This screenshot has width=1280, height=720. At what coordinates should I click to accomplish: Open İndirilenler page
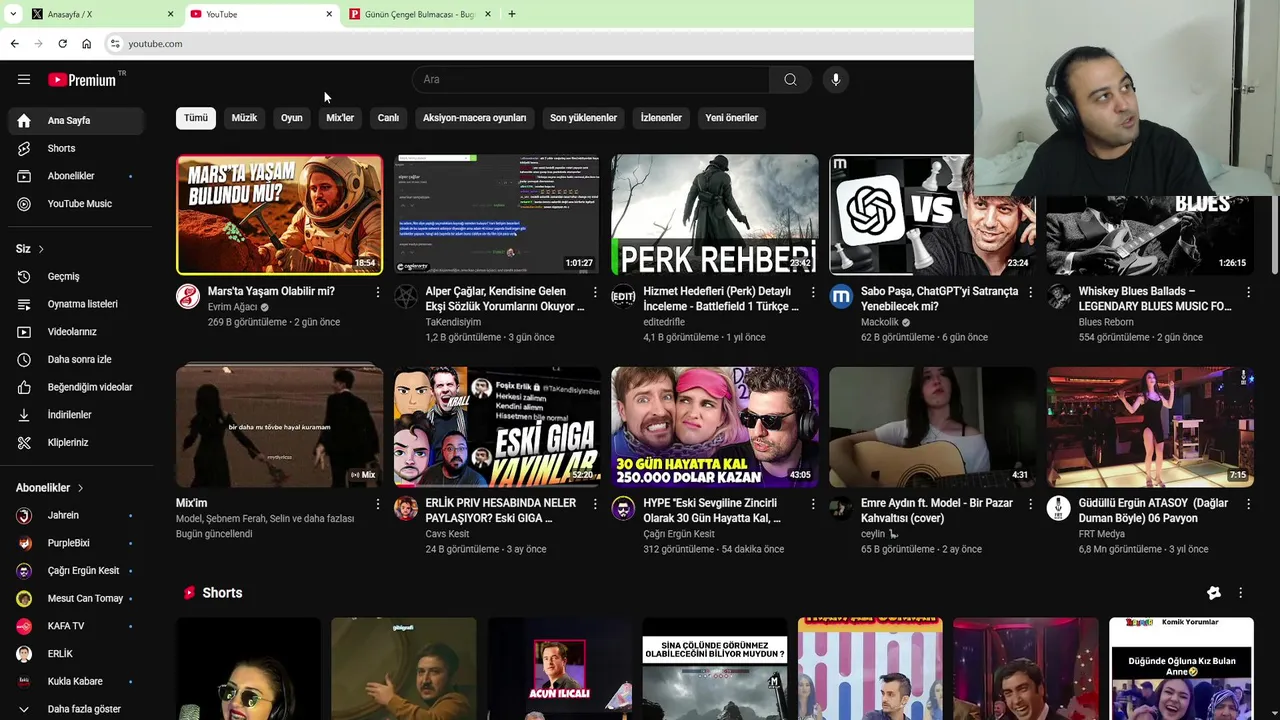point(76,415)
